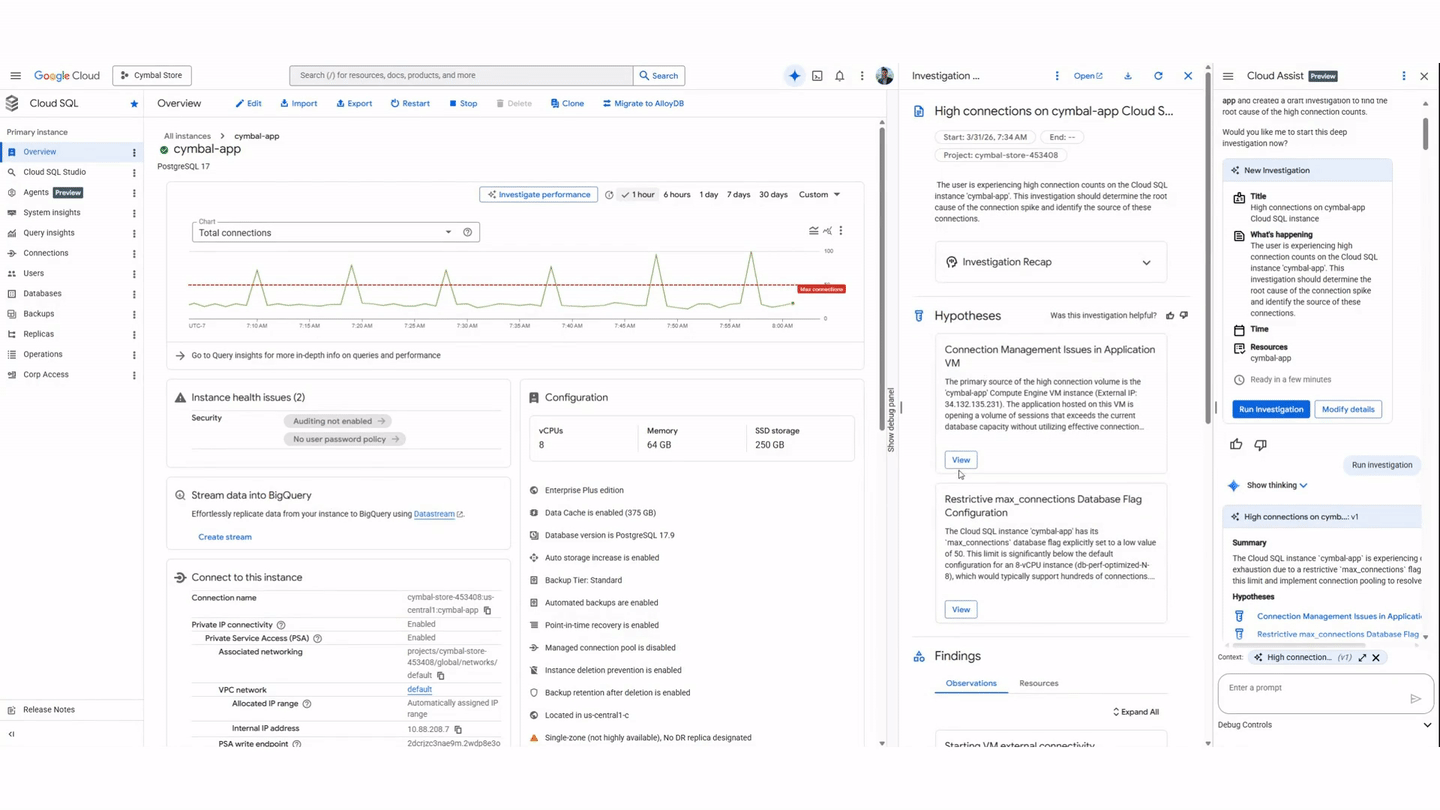Screen dimensions: 1440x810
Task: Open Cloud Assist hamburger menu
Action: (1228, 76)
